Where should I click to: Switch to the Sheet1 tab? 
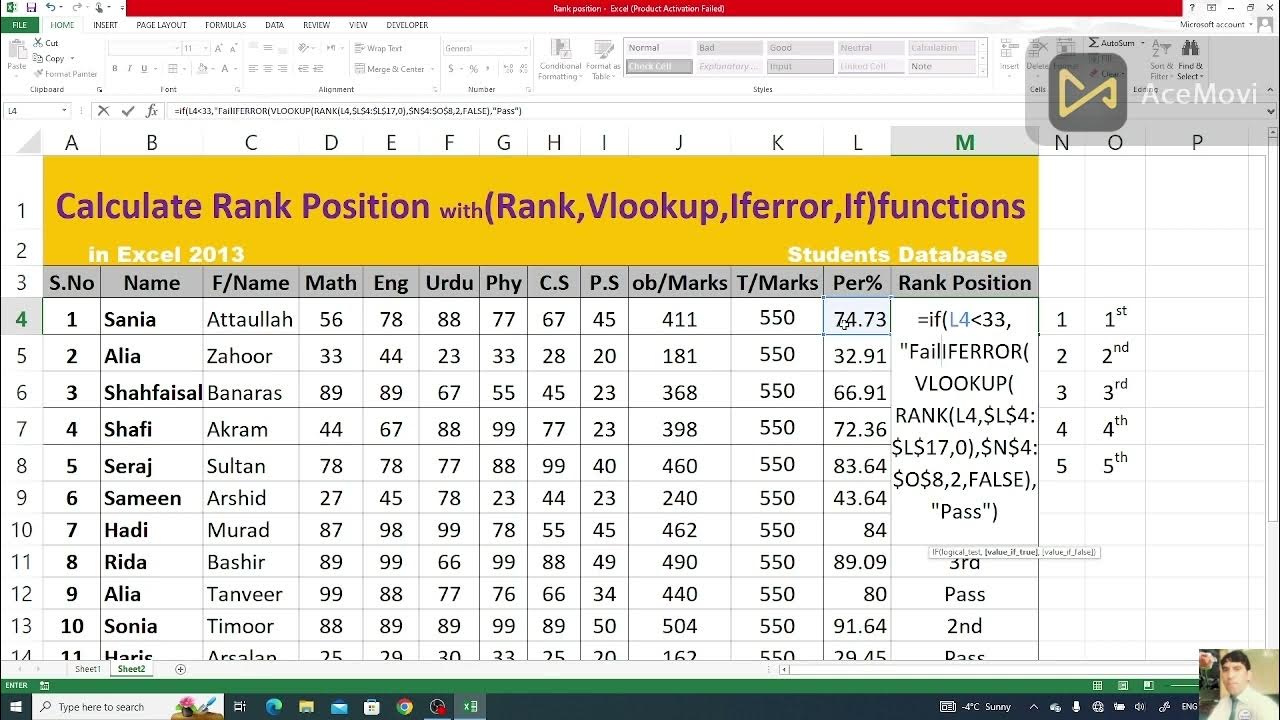click(x=88, y=669)
